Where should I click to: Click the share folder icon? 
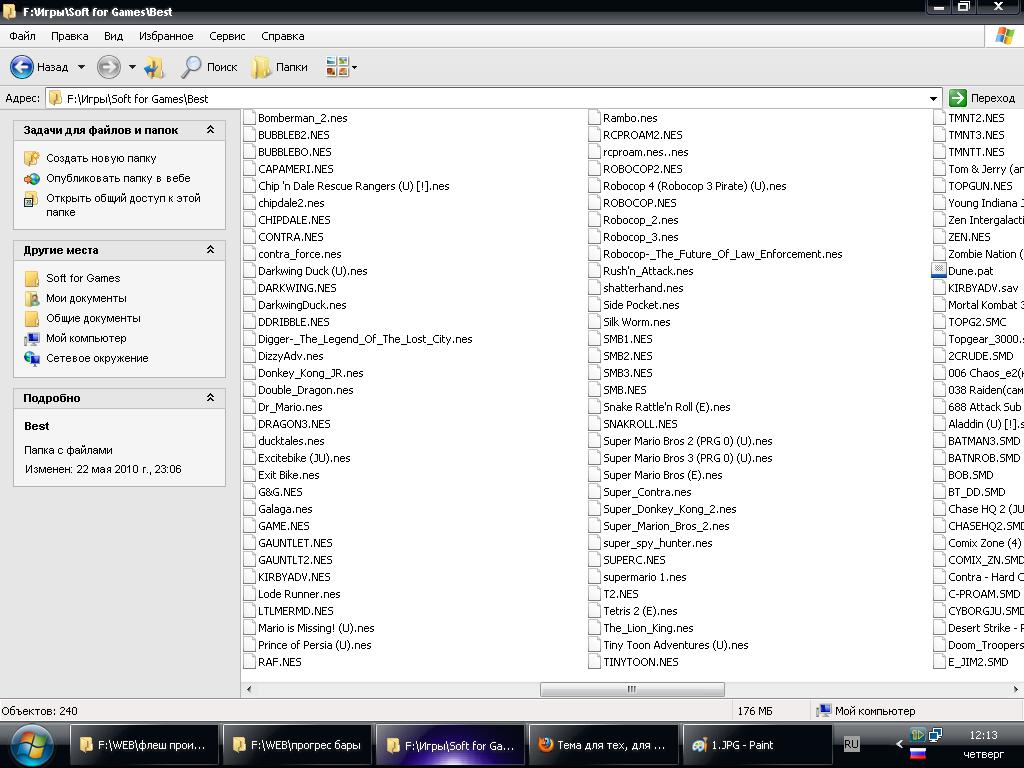click(x=31, y=199)
